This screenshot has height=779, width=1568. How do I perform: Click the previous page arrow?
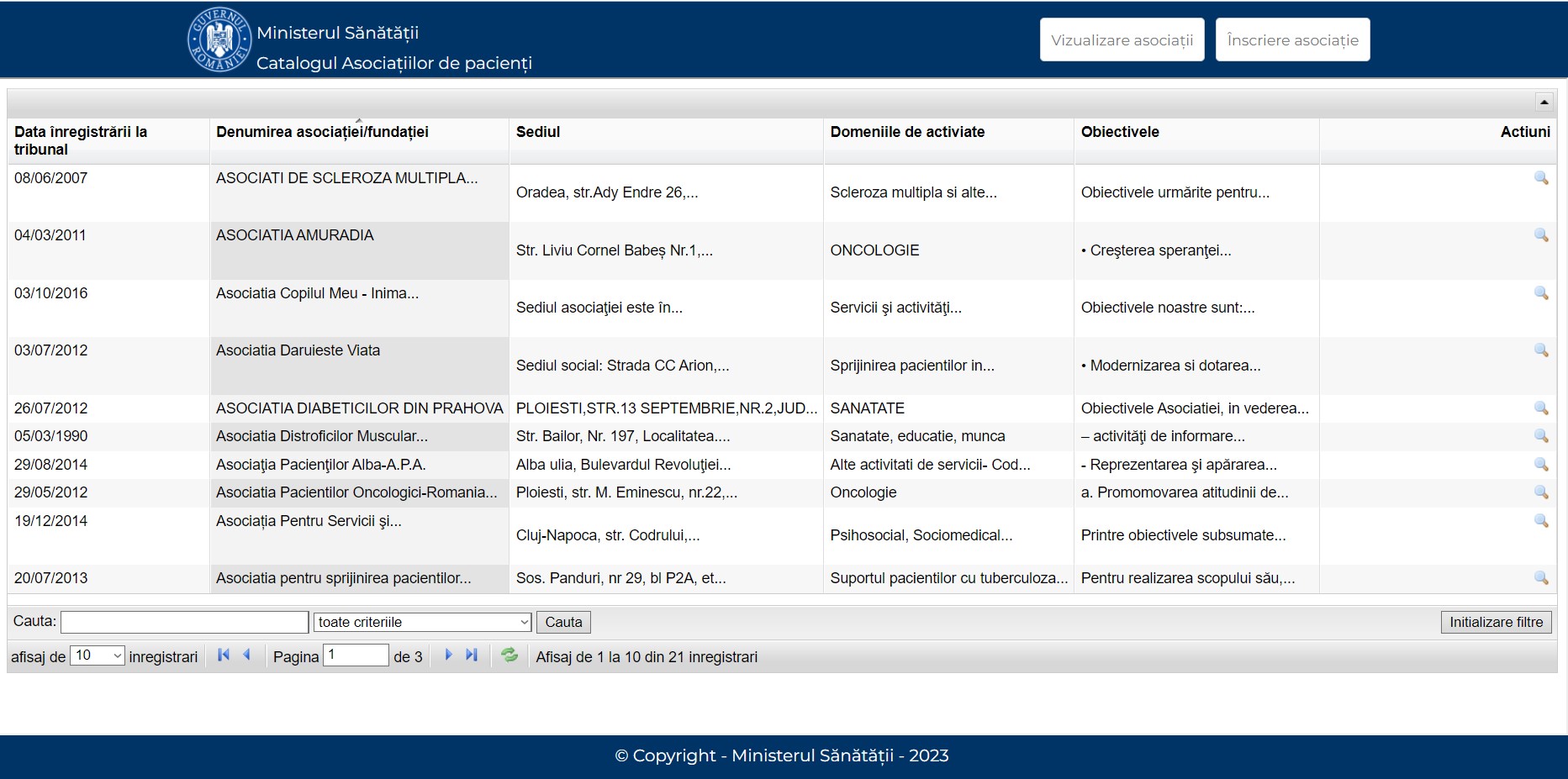coord(247,655)
